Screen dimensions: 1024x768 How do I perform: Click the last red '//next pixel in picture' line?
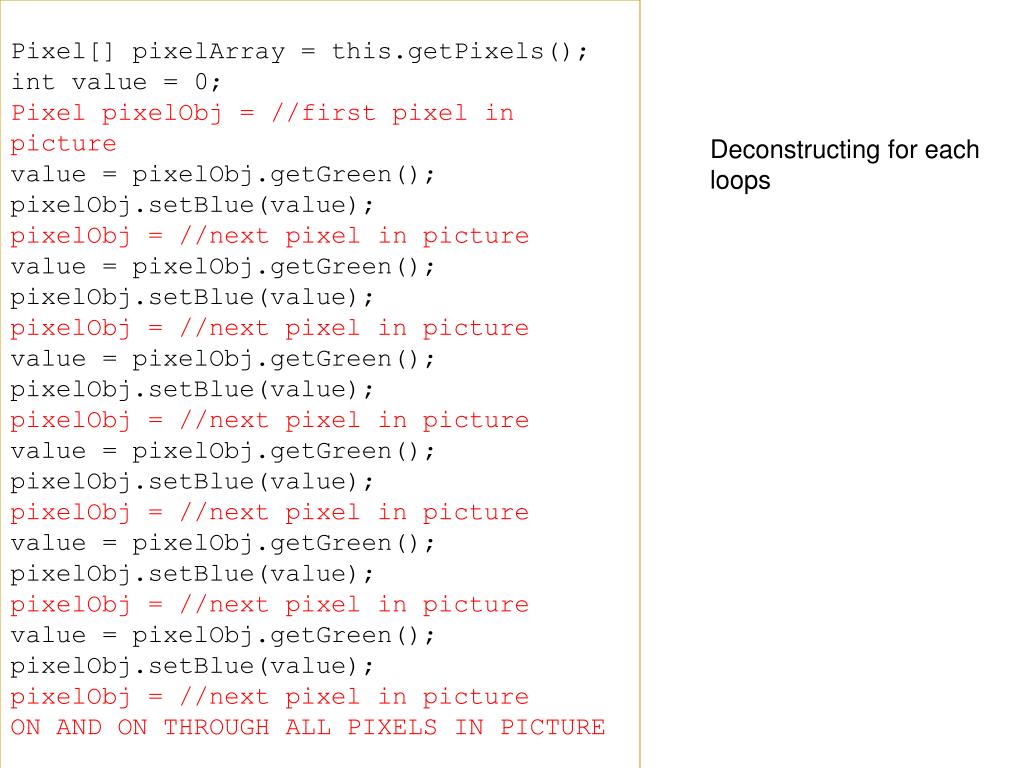(x=269, y=696)
